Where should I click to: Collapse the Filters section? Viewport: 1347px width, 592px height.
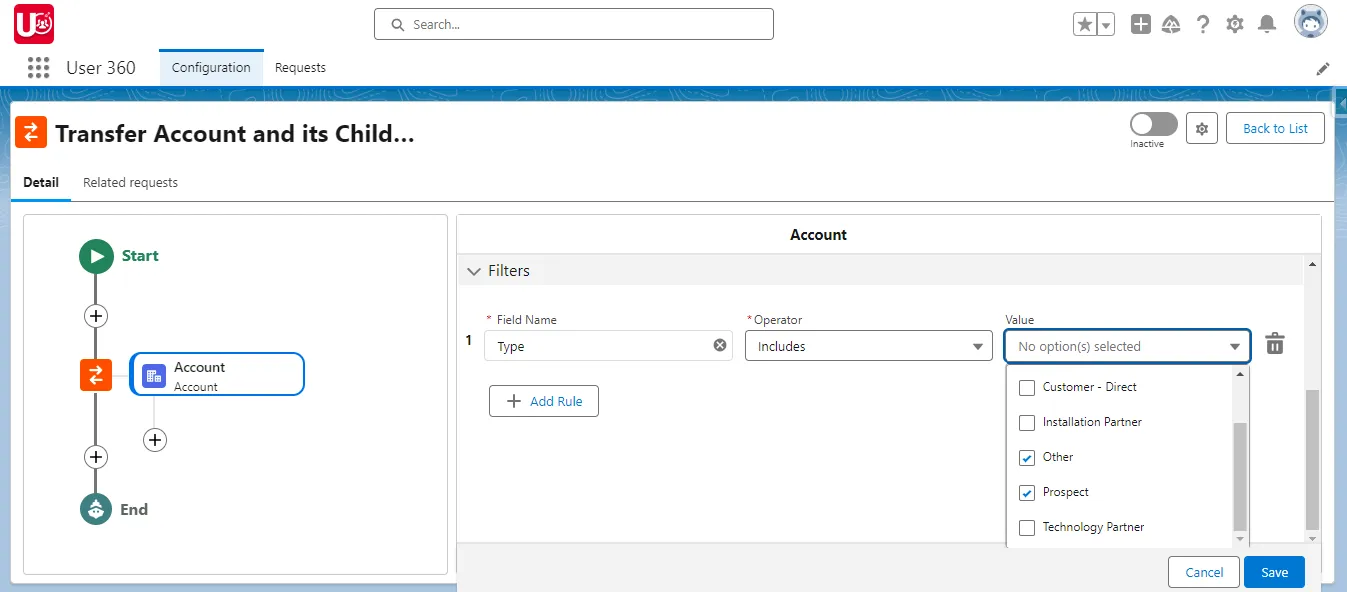point(474,270)
